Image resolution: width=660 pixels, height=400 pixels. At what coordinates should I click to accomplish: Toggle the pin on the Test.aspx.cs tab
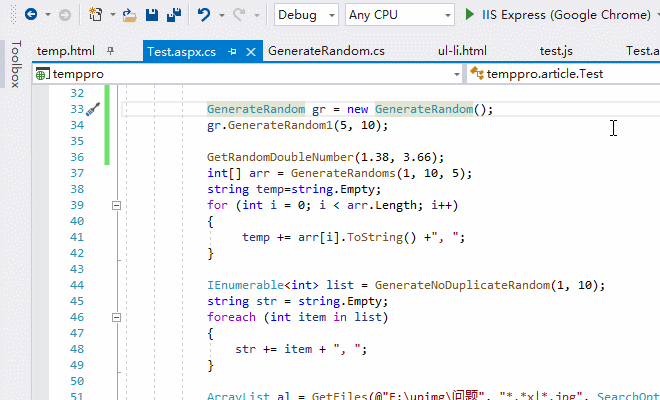pyautogui.click(x=232, y=52)
